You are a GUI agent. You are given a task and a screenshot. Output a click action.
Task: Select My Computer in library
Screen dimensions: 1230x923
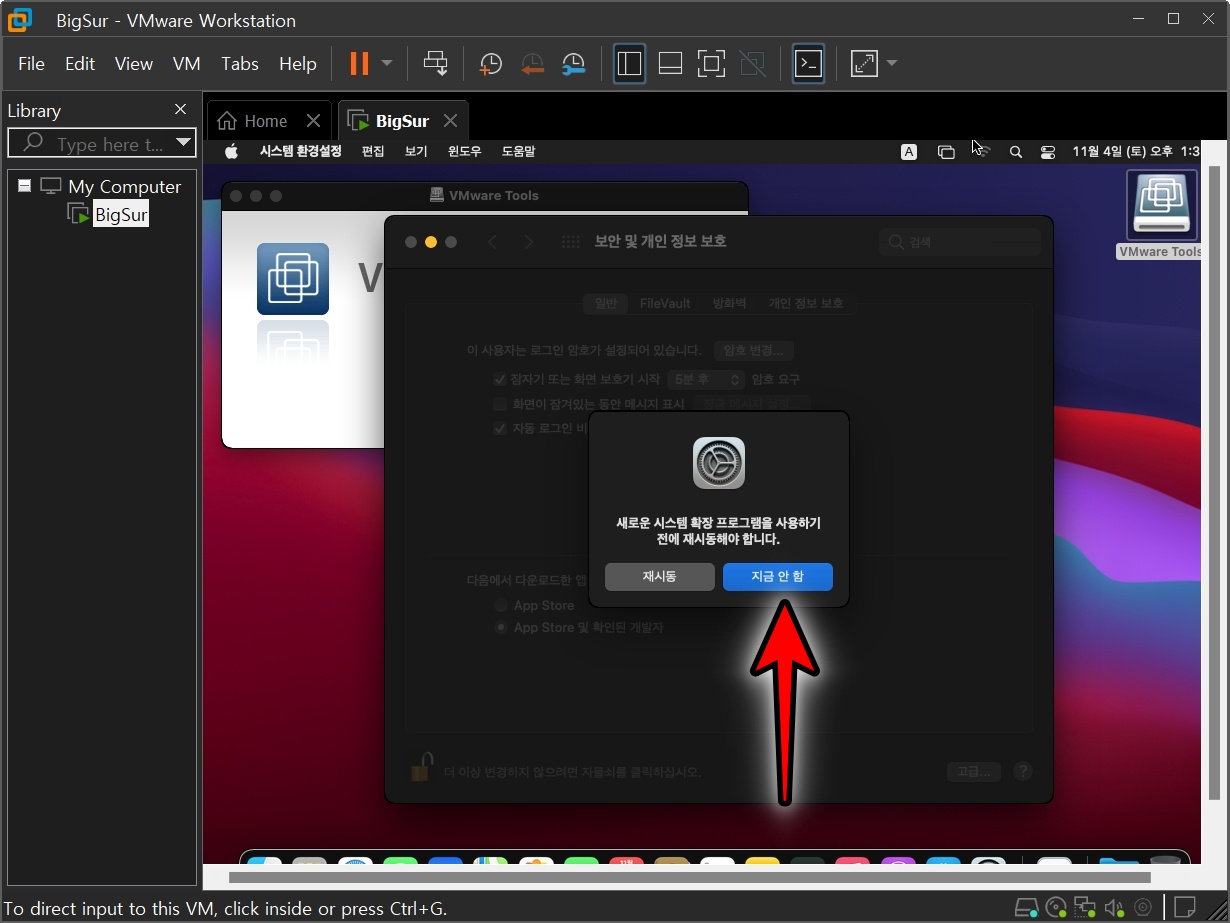click(124, 186)
